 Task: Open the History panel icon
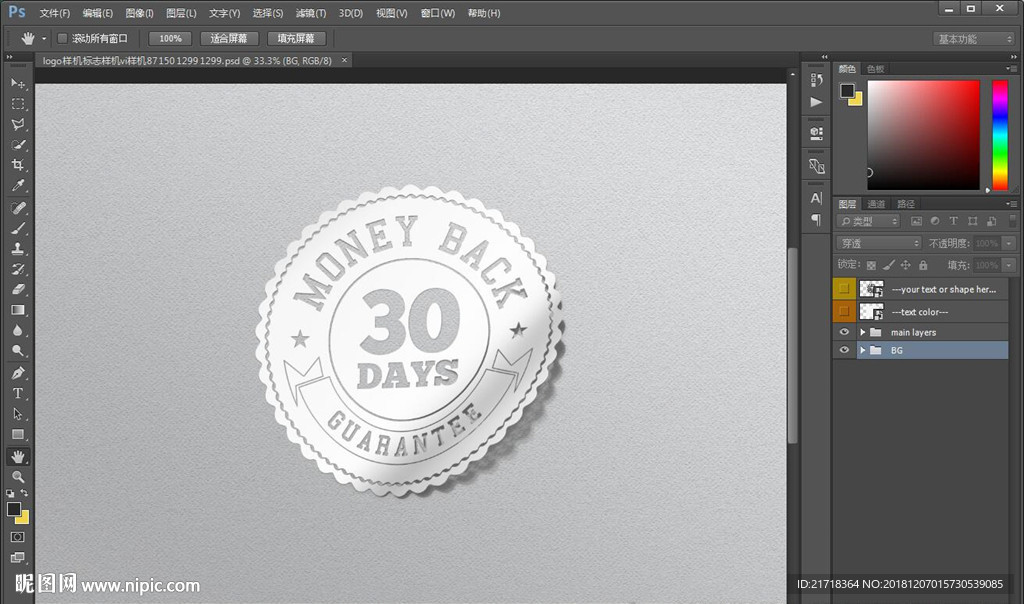click(x=817, y=80)
